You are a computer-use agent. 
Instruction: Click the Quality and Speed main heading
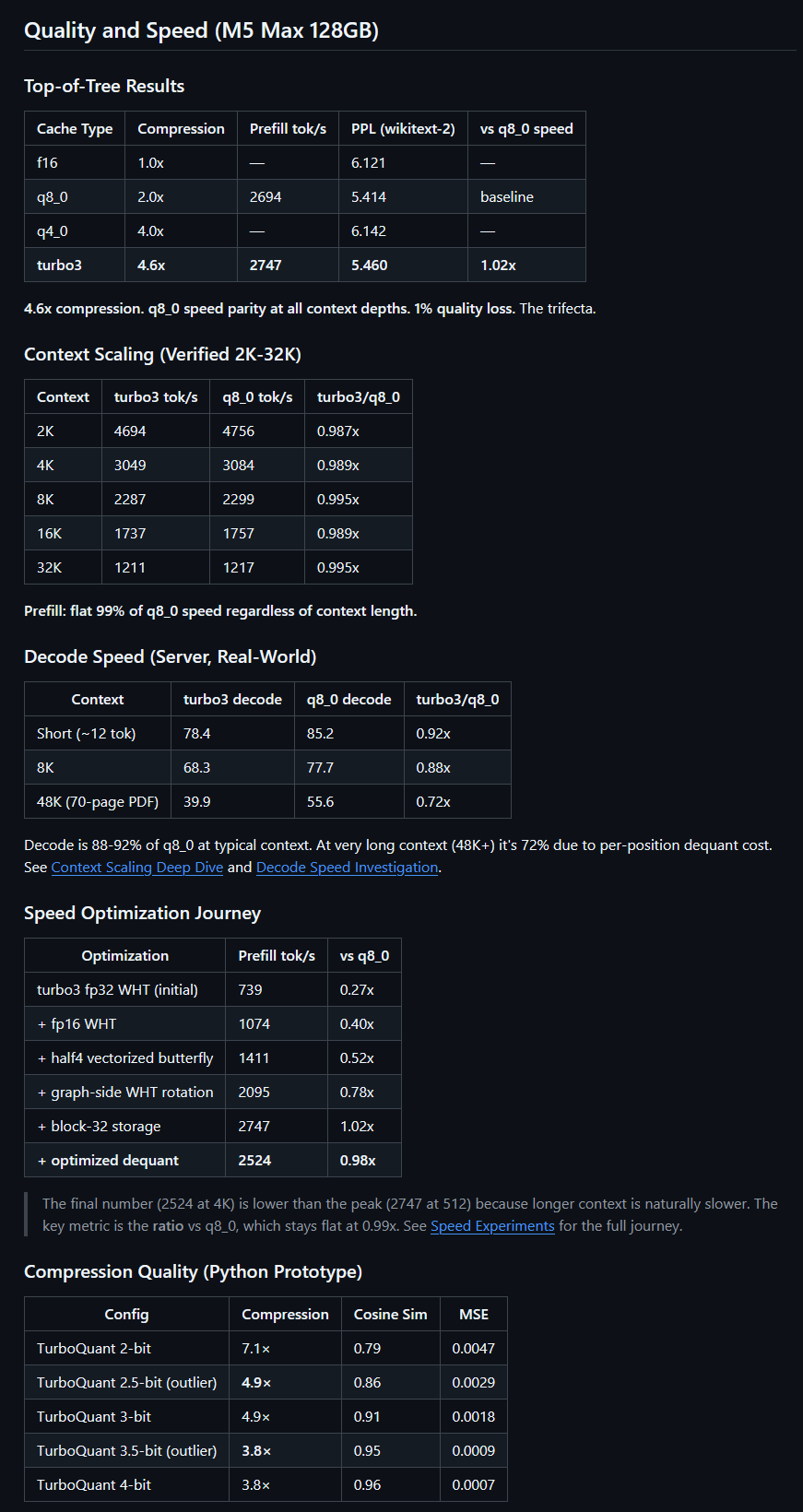[x=201, y=30]
